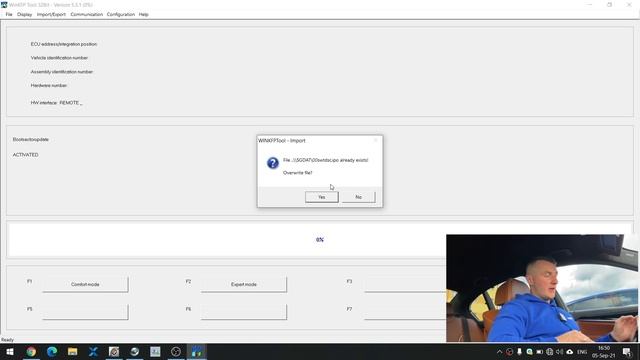Open the Import/Export menu
Image resolution: width=640 pixels, height=360 pixels.
pos(51,14)
